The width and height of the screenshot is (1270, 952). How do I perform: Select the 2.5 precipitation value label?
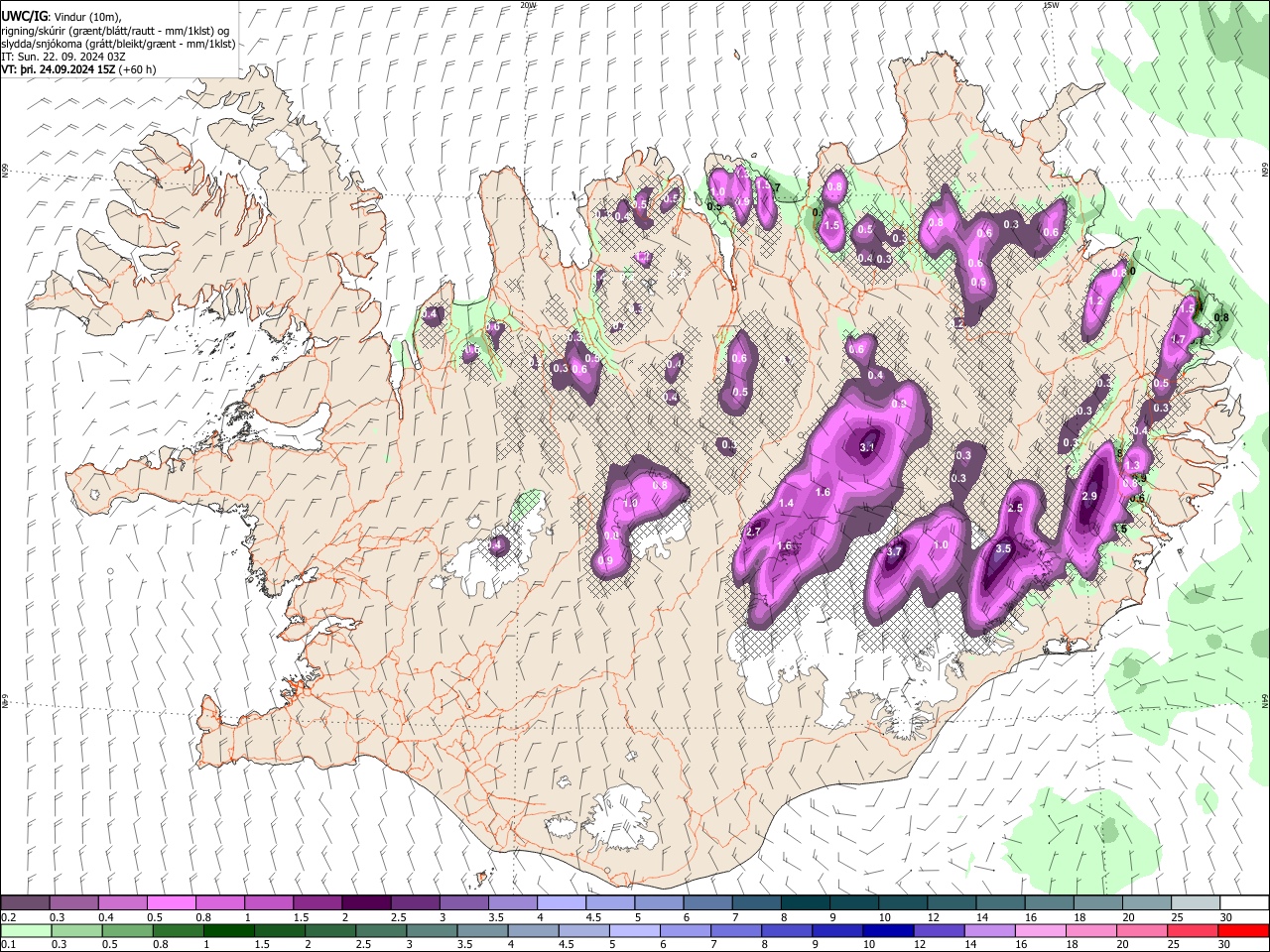tap(1015, 508)
